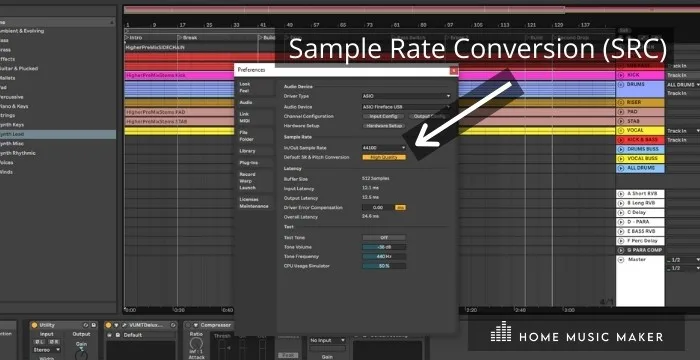Toggle the ms unit for Driver Error Compensation
This screenshot has height=360, width=700.
tap(400, 208)
